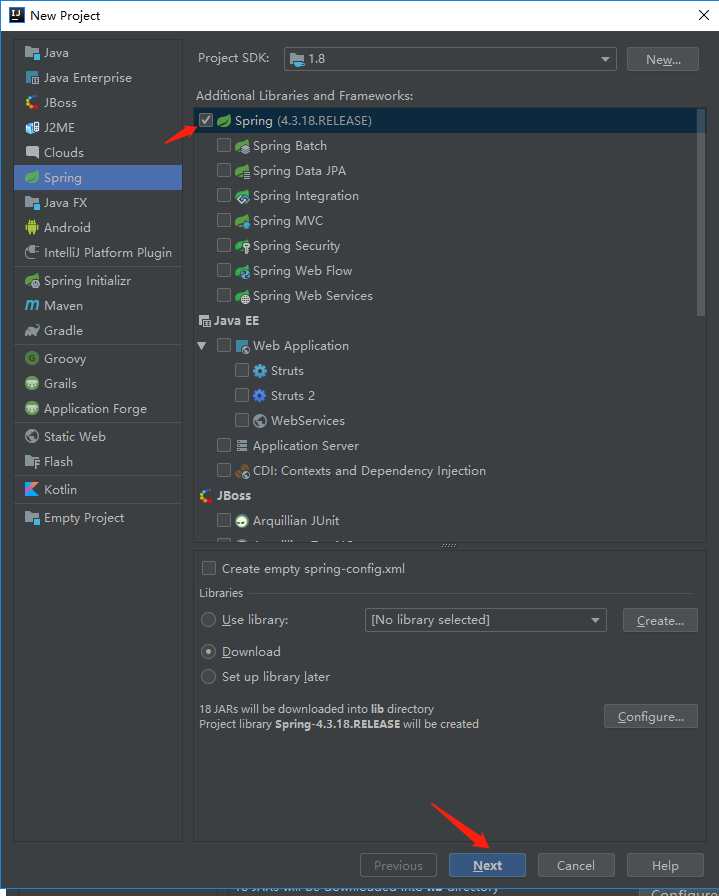This screenshot has width=719, height=896.
Task: Tick Create empty spring-config.xml checkbox
Action: pyautogui.click(x=209, y=568)
